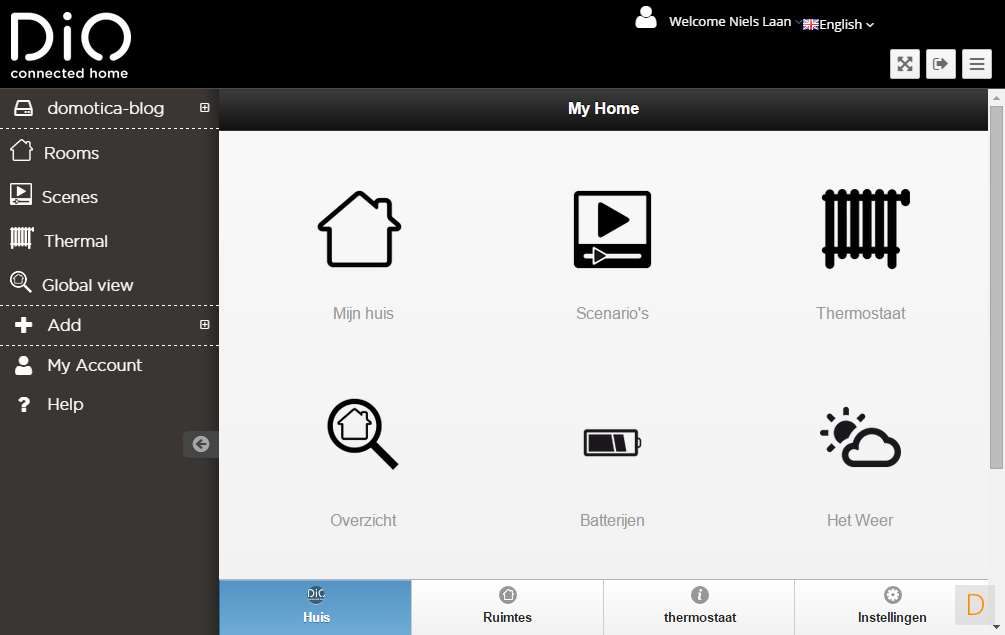Click the scrollbar down arrow
1005x635 pixels.
996,627
